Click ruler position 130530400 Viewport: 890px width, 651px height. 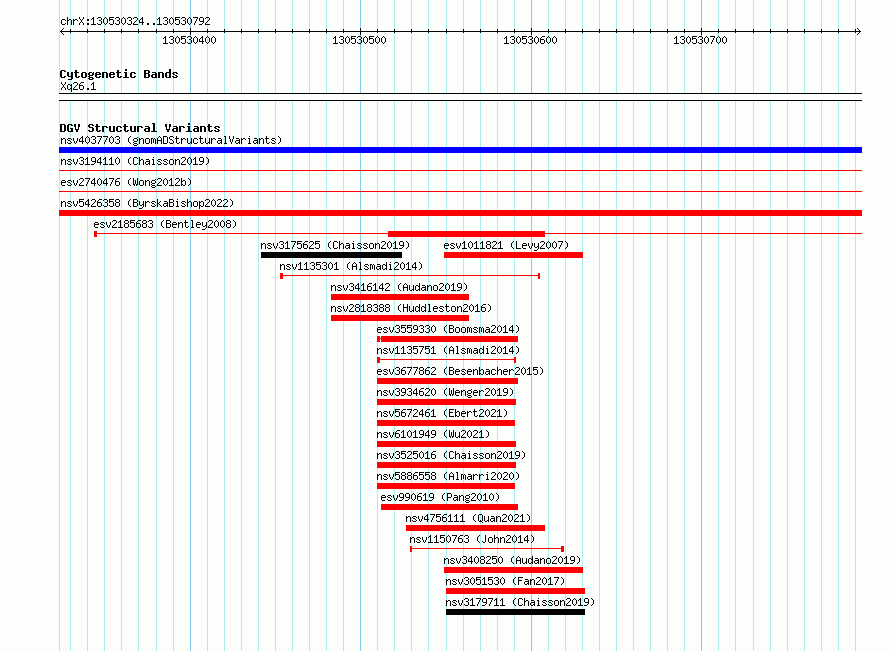point(189,40)
